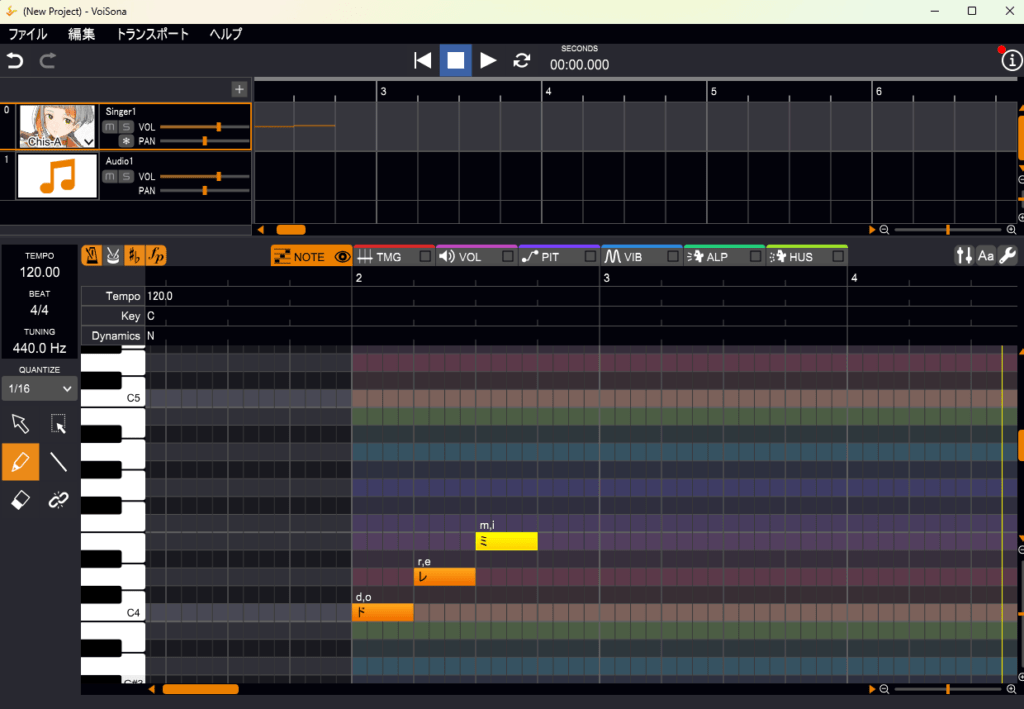Open the トランスポート menu
This screenshot has width=1024, height=709.
[x=152, y=34]
